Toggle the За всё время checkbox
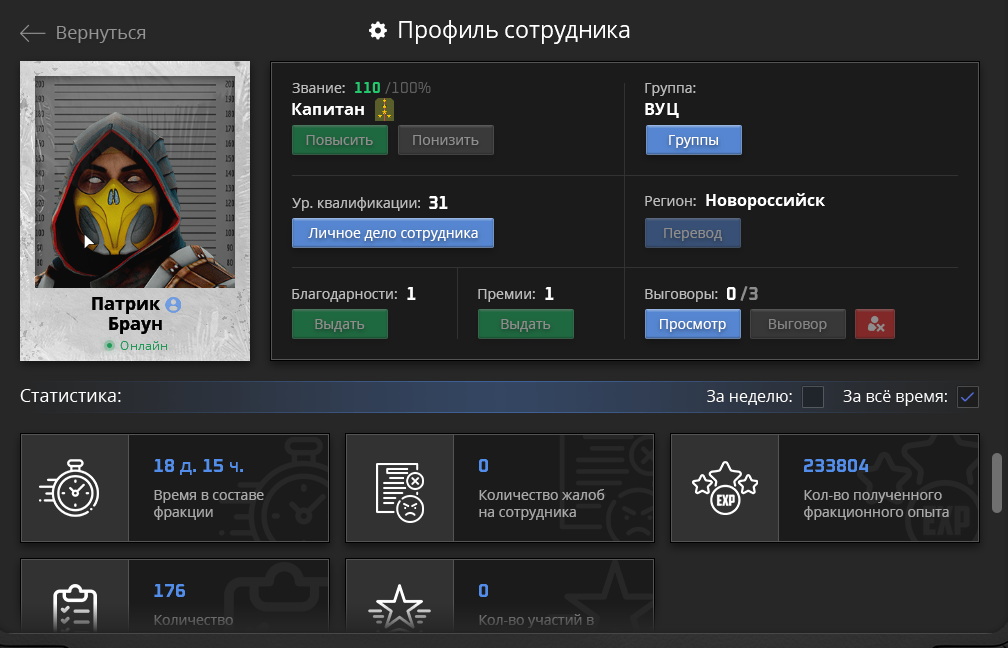This screenshot has width=1008, height=648. [x=968, y=397]
